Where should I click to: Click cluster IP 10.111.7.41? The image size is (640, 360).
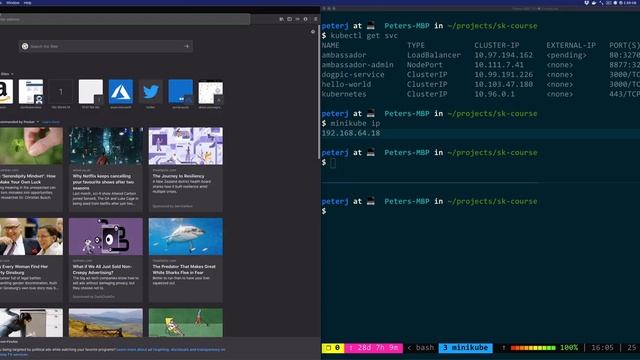pos(499,65)
